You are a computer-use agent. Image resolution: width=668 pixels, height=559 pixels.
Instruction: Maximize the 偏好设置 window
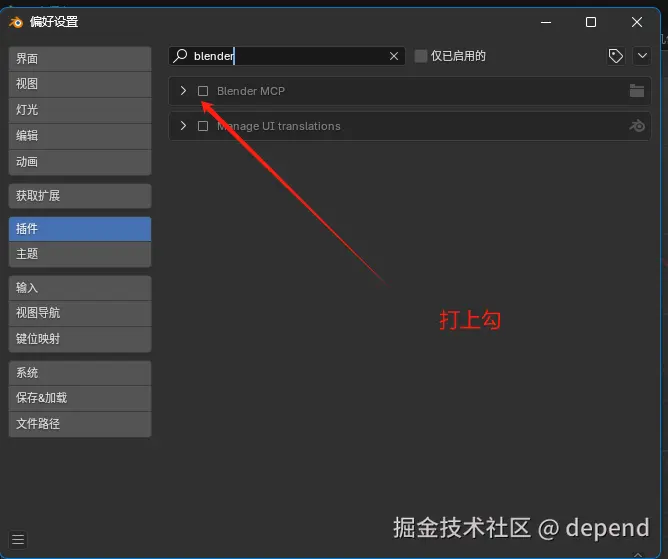coord(591,22)
